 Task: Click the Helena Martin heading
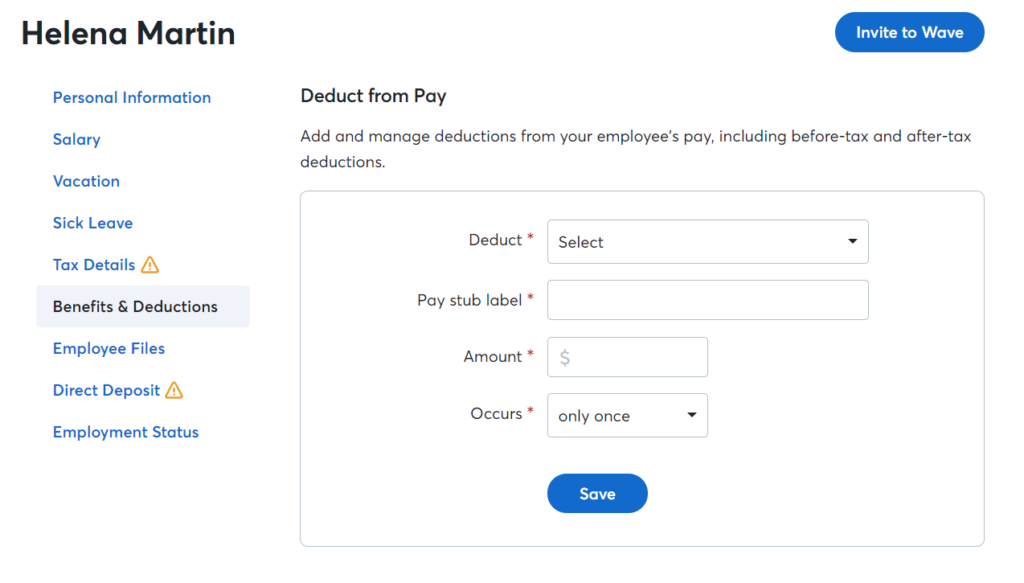point(128,33)
